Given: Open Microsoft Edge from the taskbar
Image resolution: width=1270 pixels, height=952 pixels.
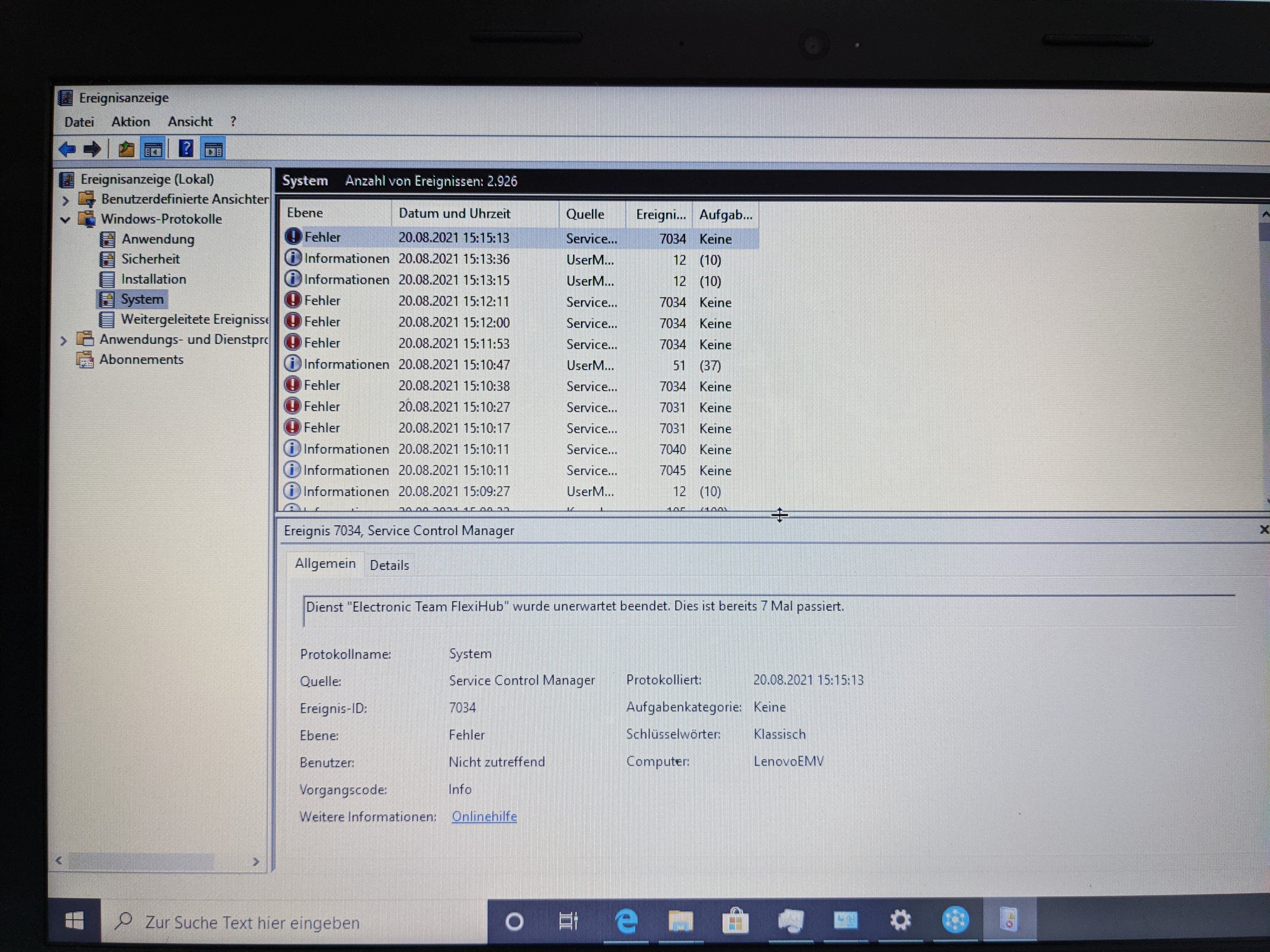Looking at the screenshot, I should 626,921.
